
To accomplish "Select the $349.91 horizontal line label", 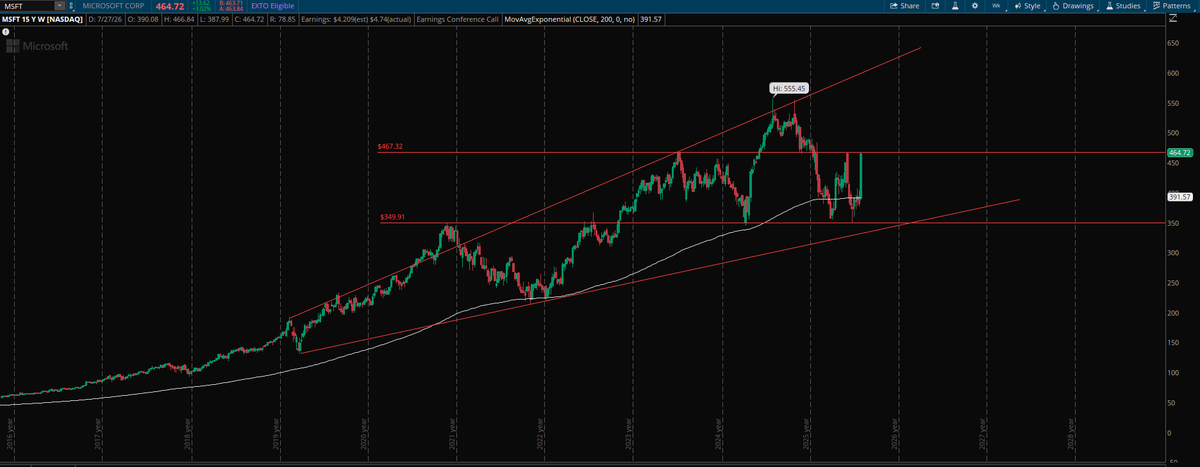I will [x=393, y=217].
